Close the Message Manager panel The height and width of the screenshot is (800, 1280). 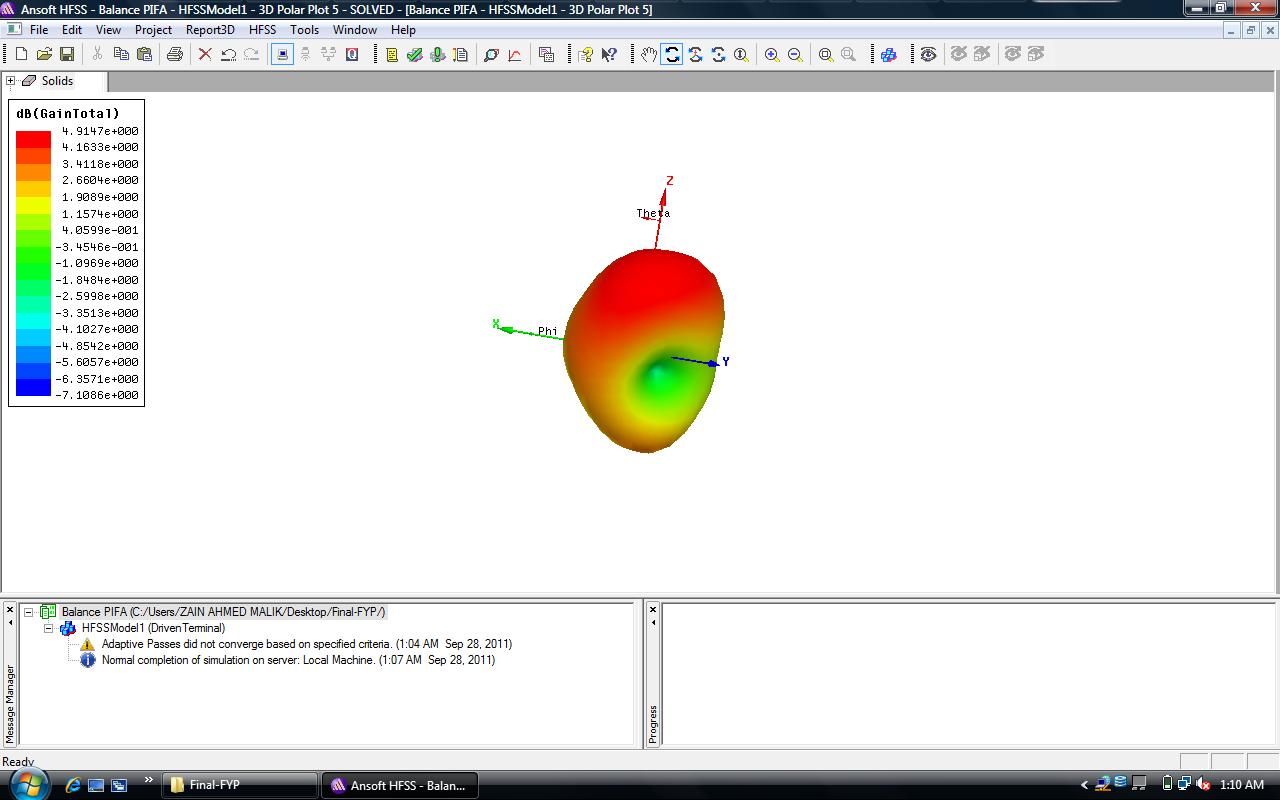10,609
